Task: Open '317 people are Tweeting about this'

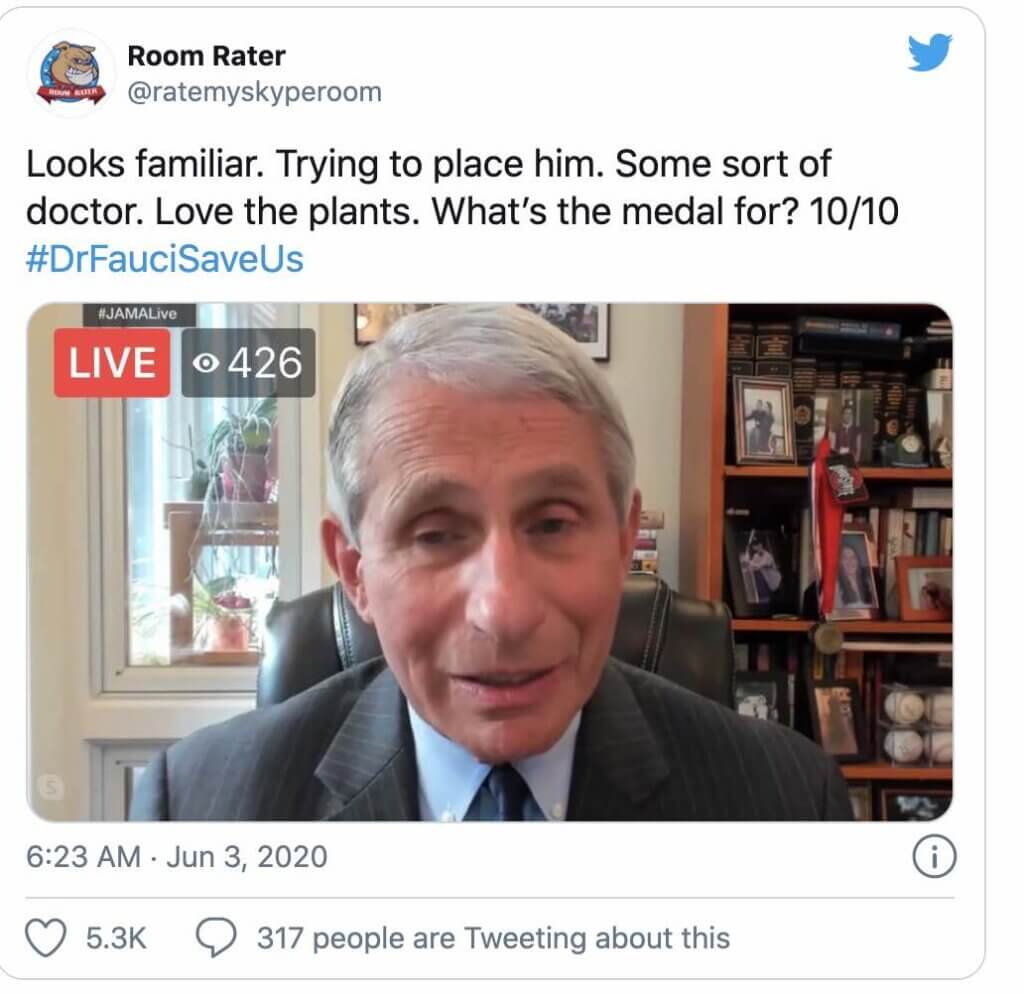Action: point(494,938)
